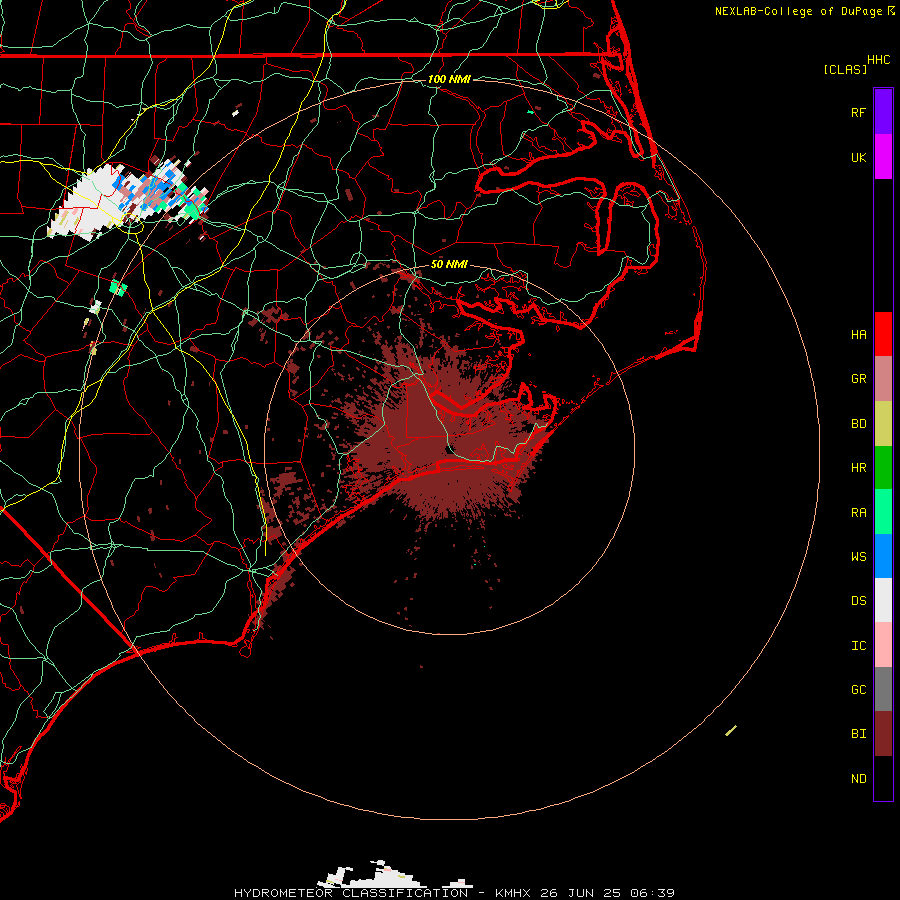Click the '100 NMI' range ring label
Screen dimensions: 900x900
coord(449,79)
